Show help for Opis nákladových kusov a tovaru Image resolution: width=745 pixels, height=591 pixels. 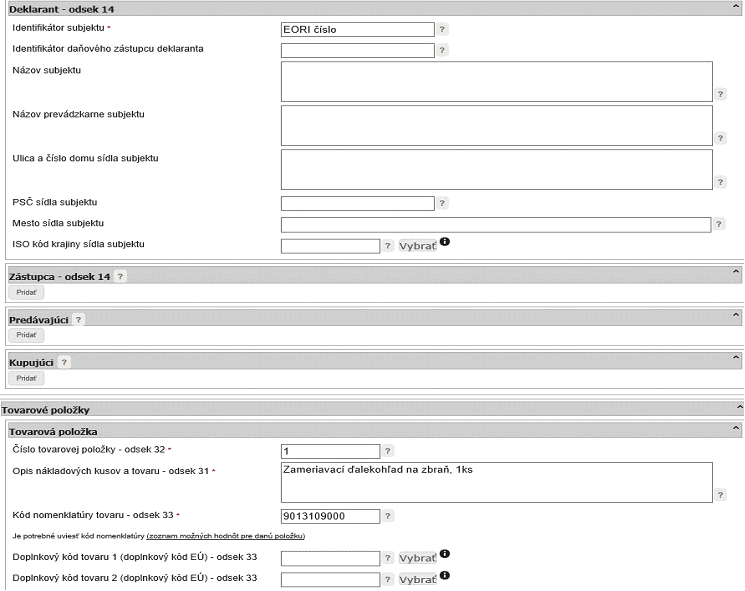pos(720,495)
